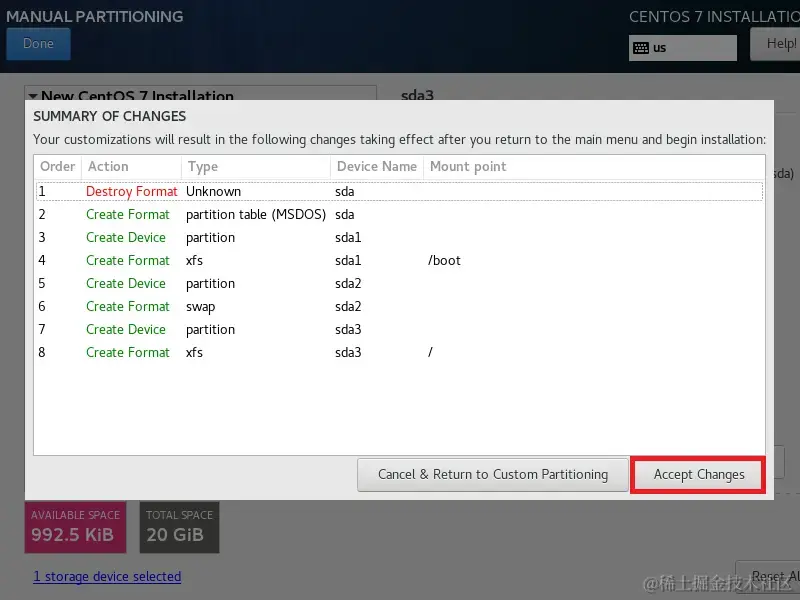Select row 5 partition type cell

tap(210, 284)
